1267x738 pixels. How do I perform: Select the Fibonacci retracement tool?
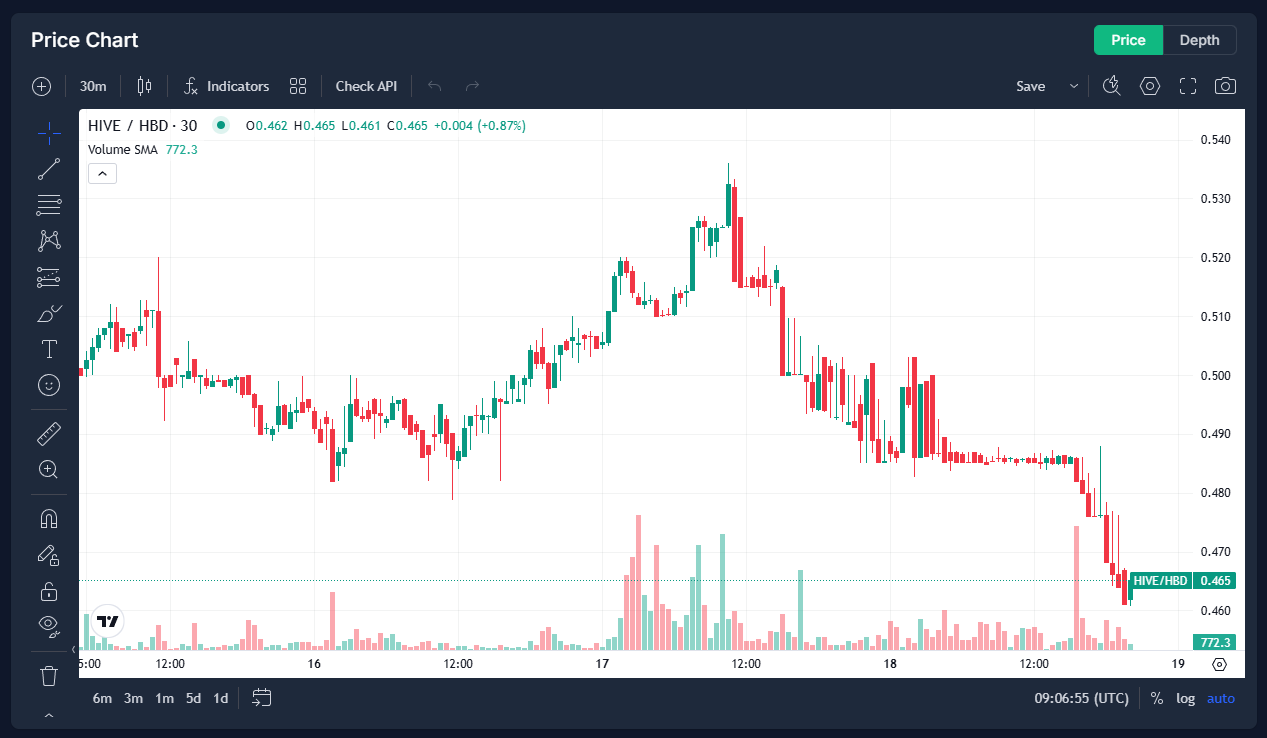pos(49,206)
